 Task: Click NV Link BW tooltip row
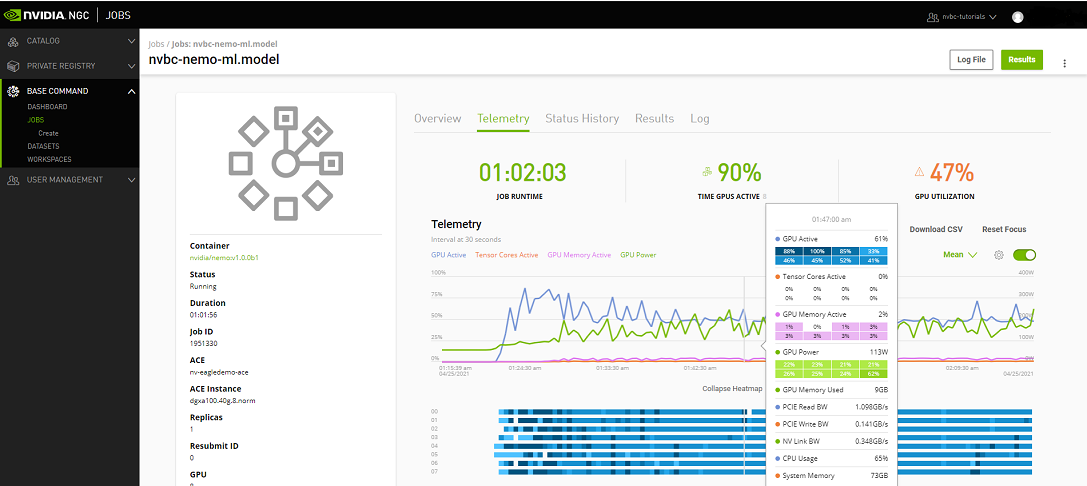click(831, 442)
